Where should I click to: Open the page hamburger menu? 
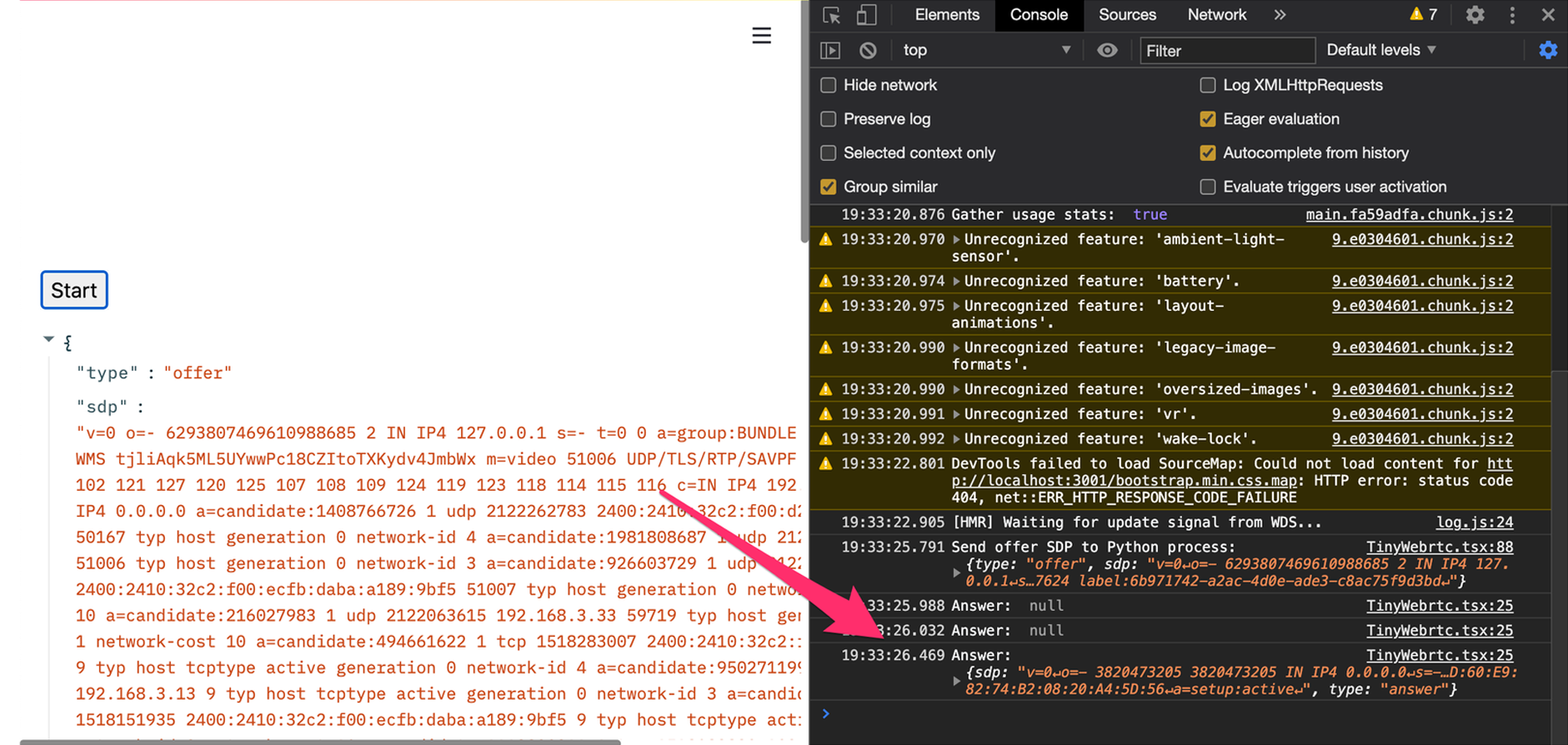[761, 36]
